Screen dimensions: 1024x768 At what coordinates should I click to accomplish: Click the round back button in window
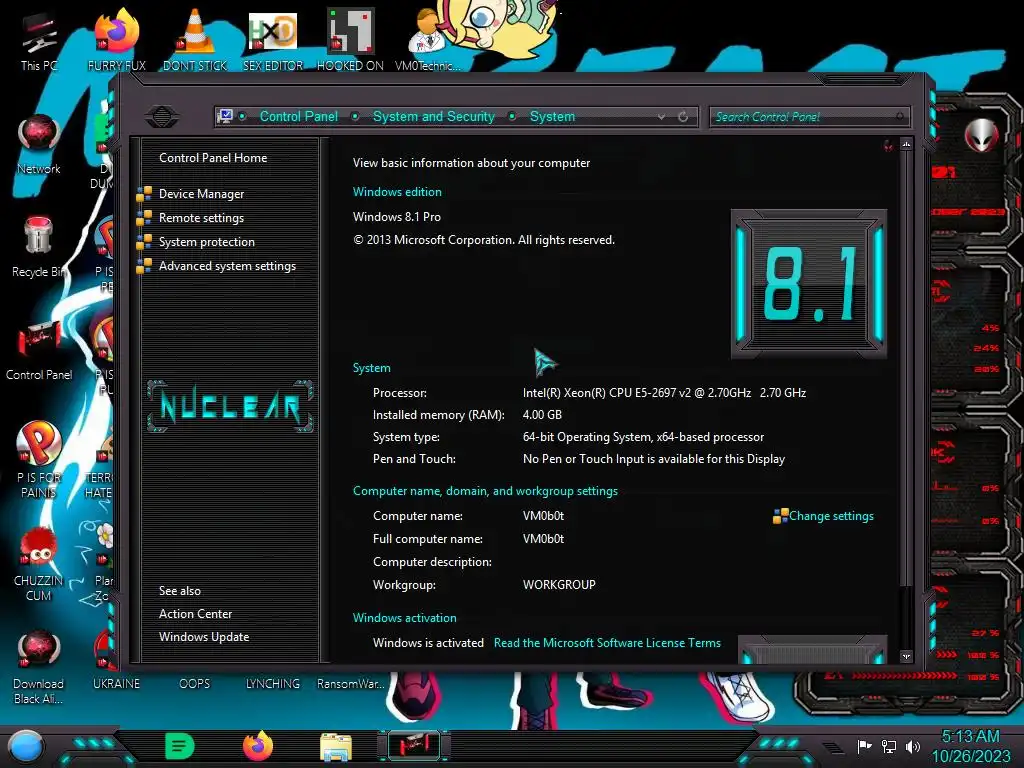click(x=162, y=117)
